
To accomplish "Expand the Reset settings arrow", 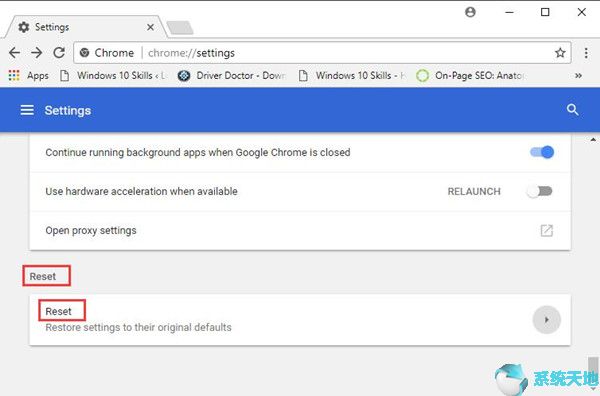I will (x=546, y=320).
